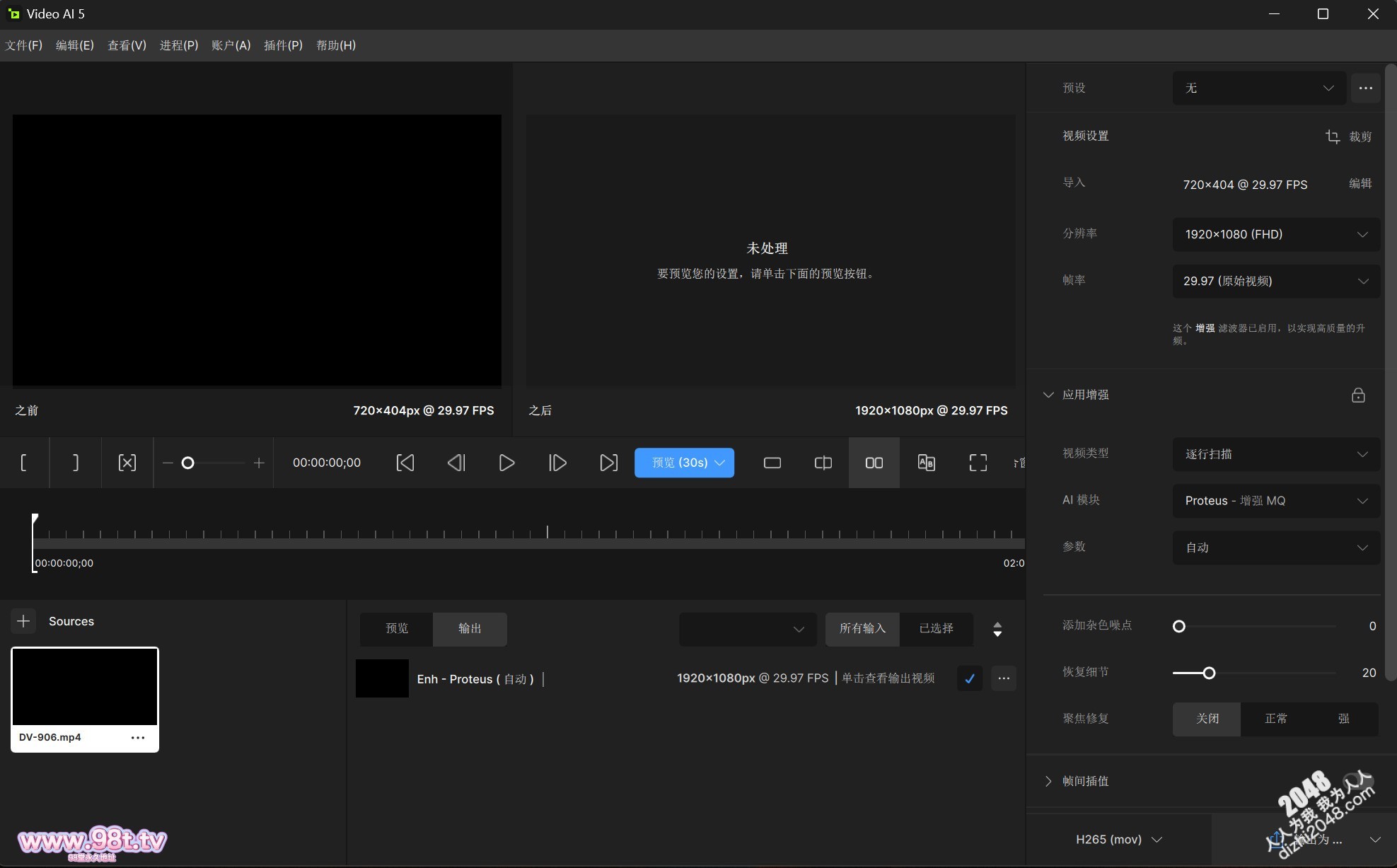Click the timecode 00:00:00;00 field
The width and height of the screenshot is (1397, 868).
[x=327, y=463]
